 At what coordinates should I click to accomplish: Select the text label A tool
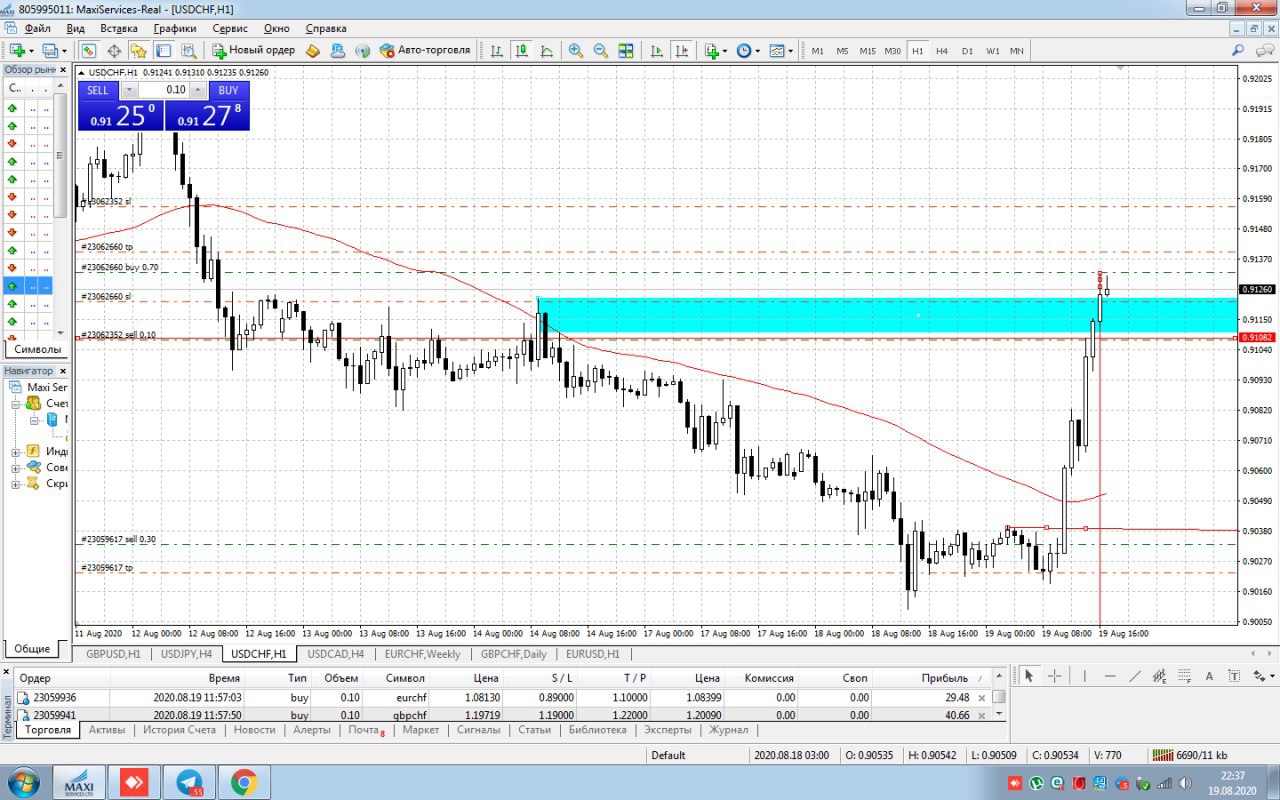[x=1208, y=676]
